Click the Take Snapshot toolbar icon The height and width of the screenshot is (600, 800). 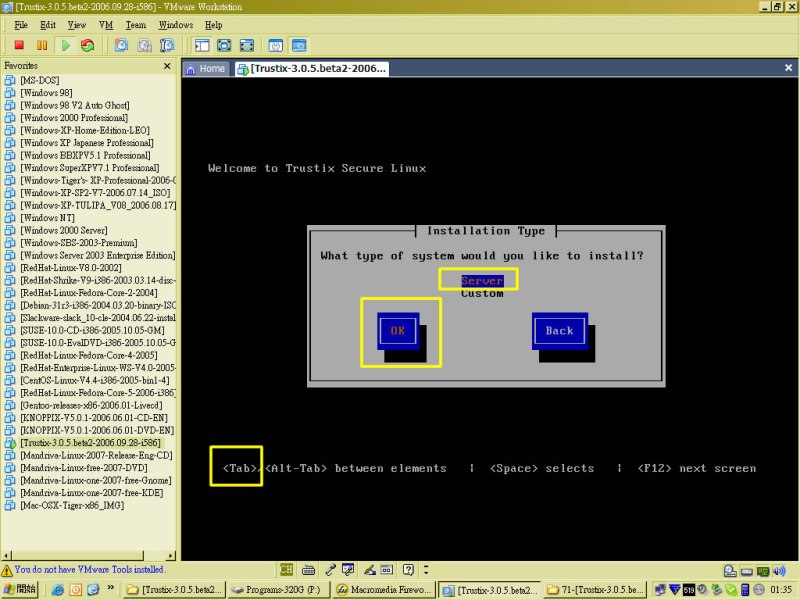tap(121, 45)
